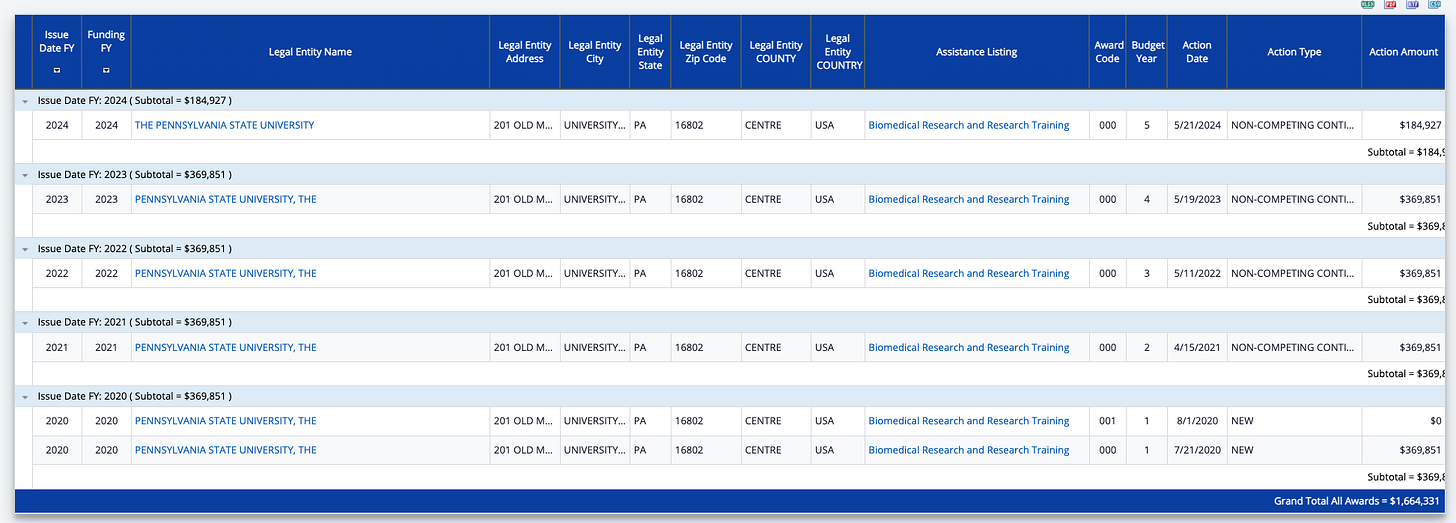Open Biomedical Research link in the 7/21/2020 row

pos(969,450)
